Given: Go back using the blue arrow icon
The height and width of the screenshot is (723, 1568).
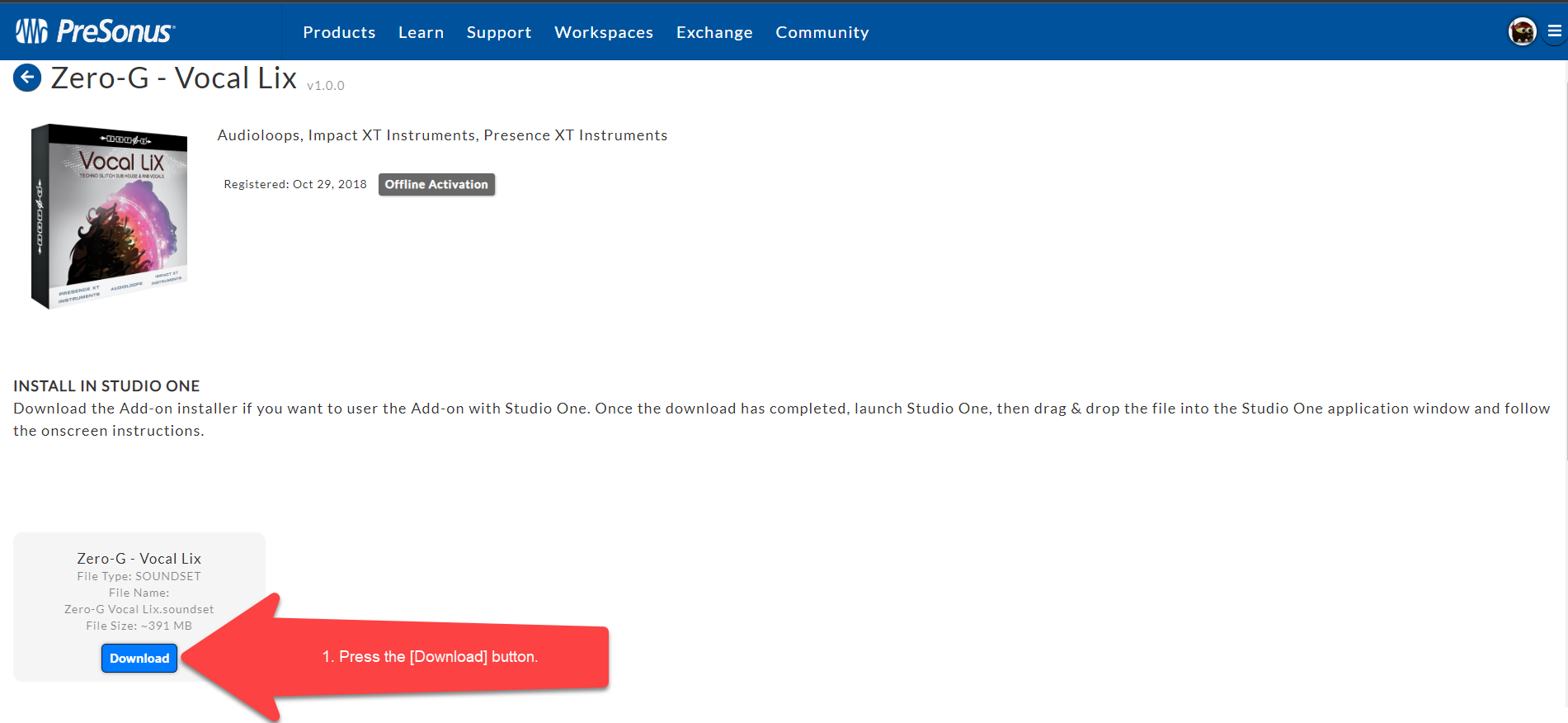Looking at the screenshot, I should [27, 78].
